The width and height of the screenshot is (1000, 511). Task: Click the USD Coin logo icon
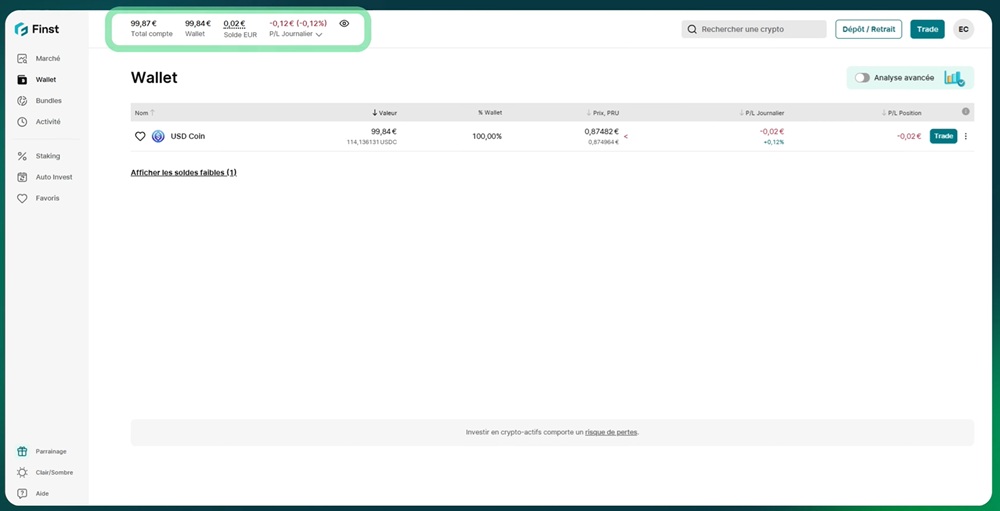(158, 137)
